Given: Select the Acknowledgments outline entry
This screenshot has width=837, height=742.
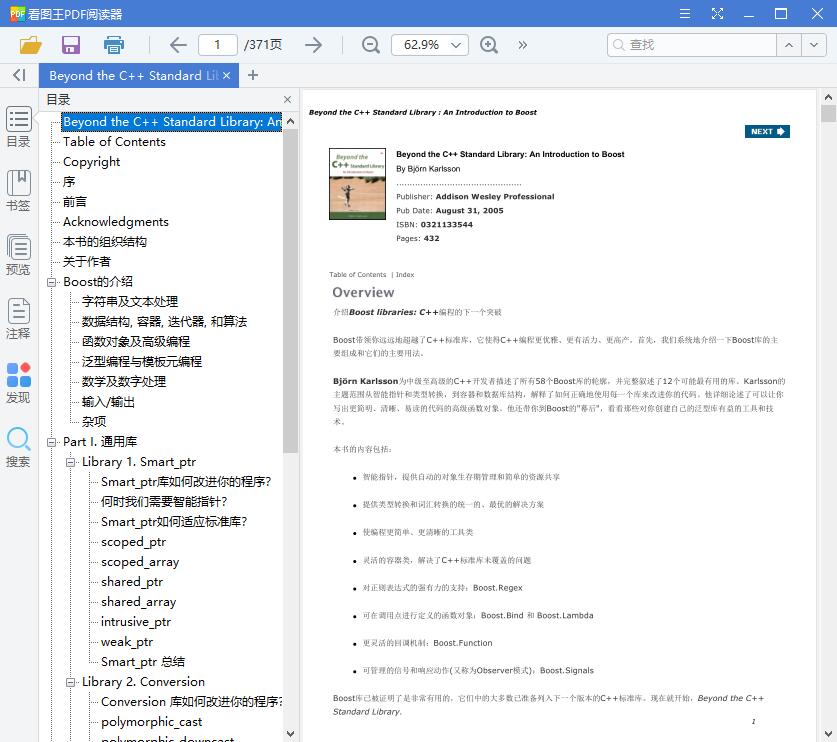Looking at the screenshot, I should pos(116,222).
